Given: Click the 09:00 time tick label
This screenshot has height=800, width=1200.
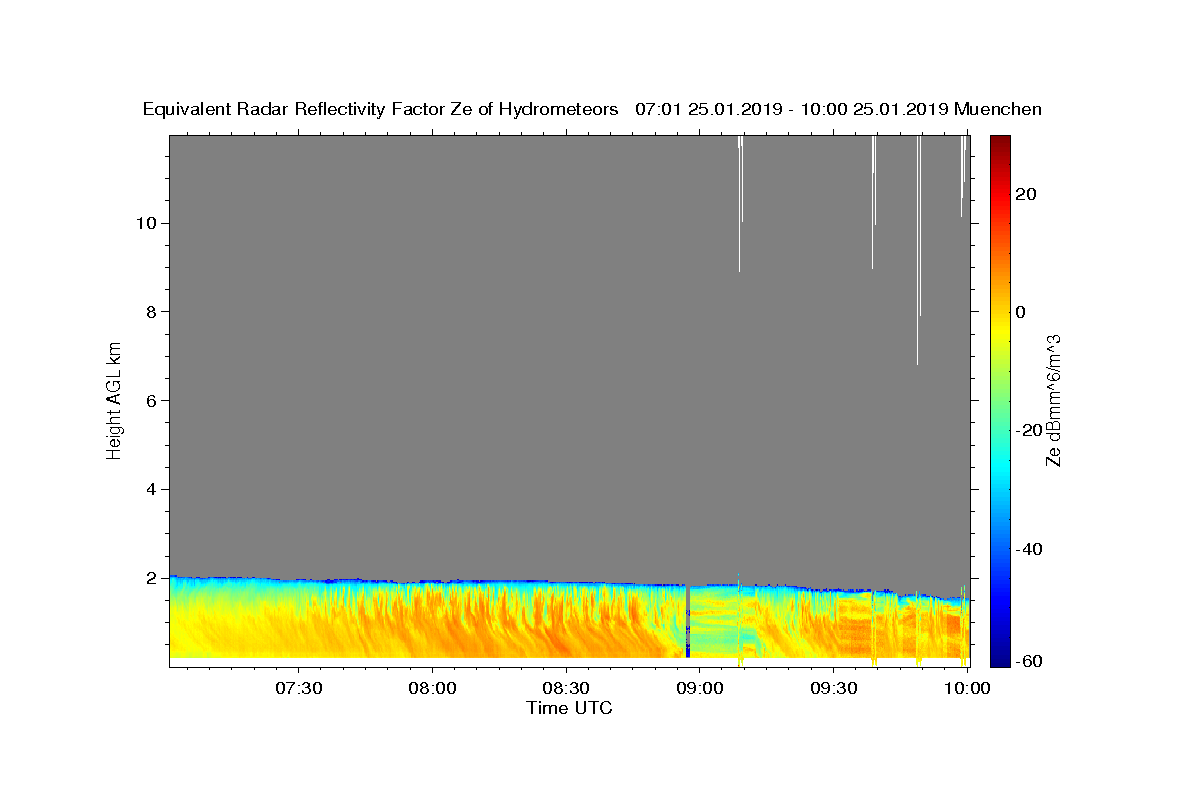Looking at the screenshot, I should [700, 688].
